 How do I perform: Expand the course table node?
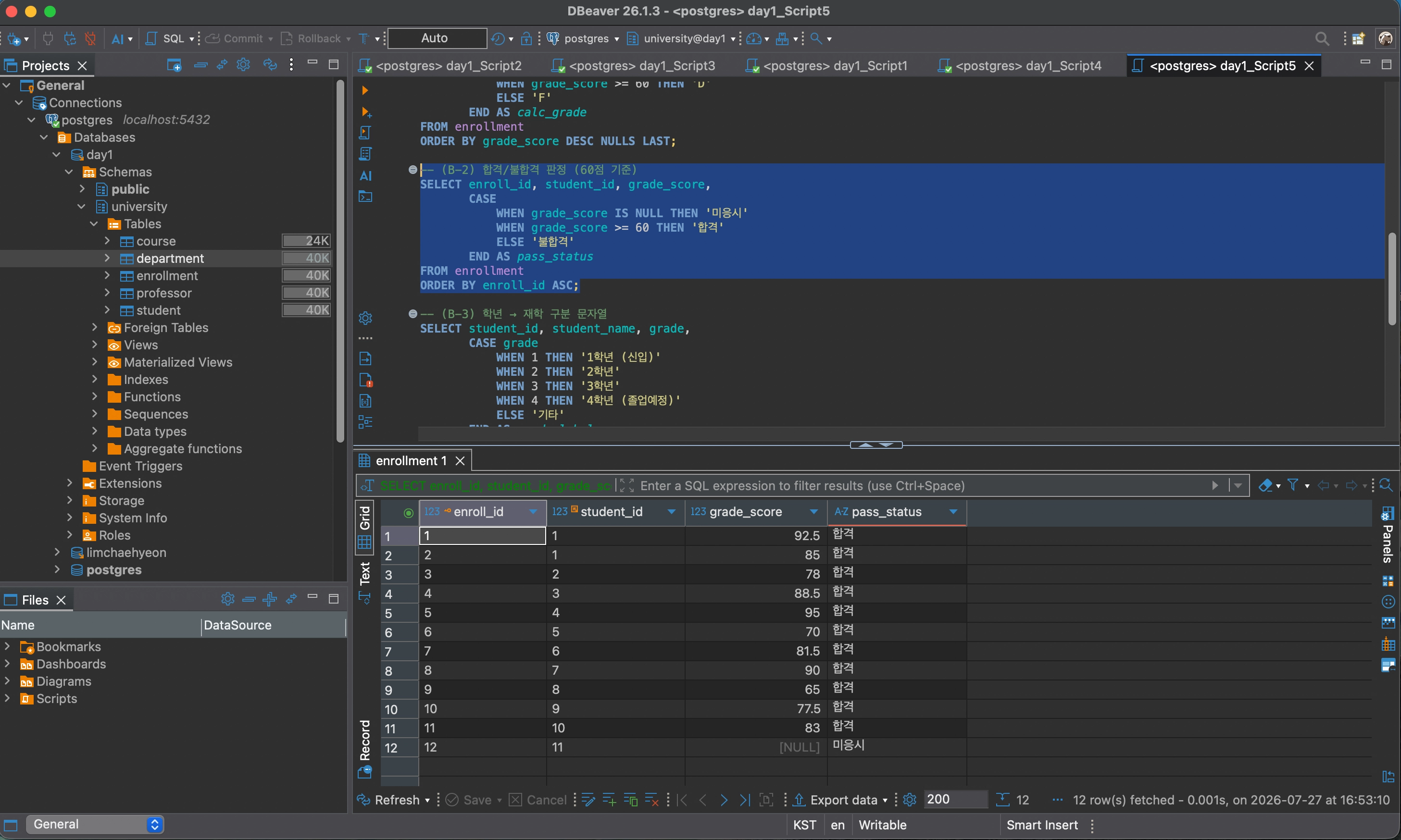(107, 241)
